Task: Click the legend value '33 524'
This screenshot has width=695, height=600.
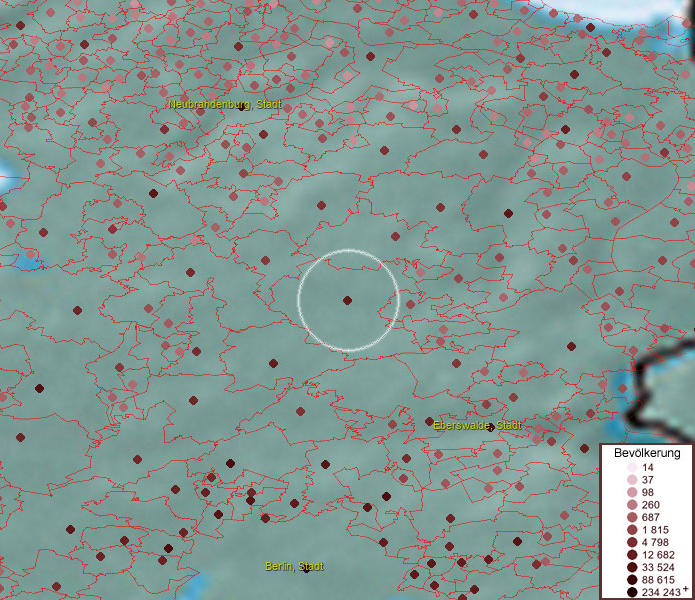Action: (x=658, y=567)
